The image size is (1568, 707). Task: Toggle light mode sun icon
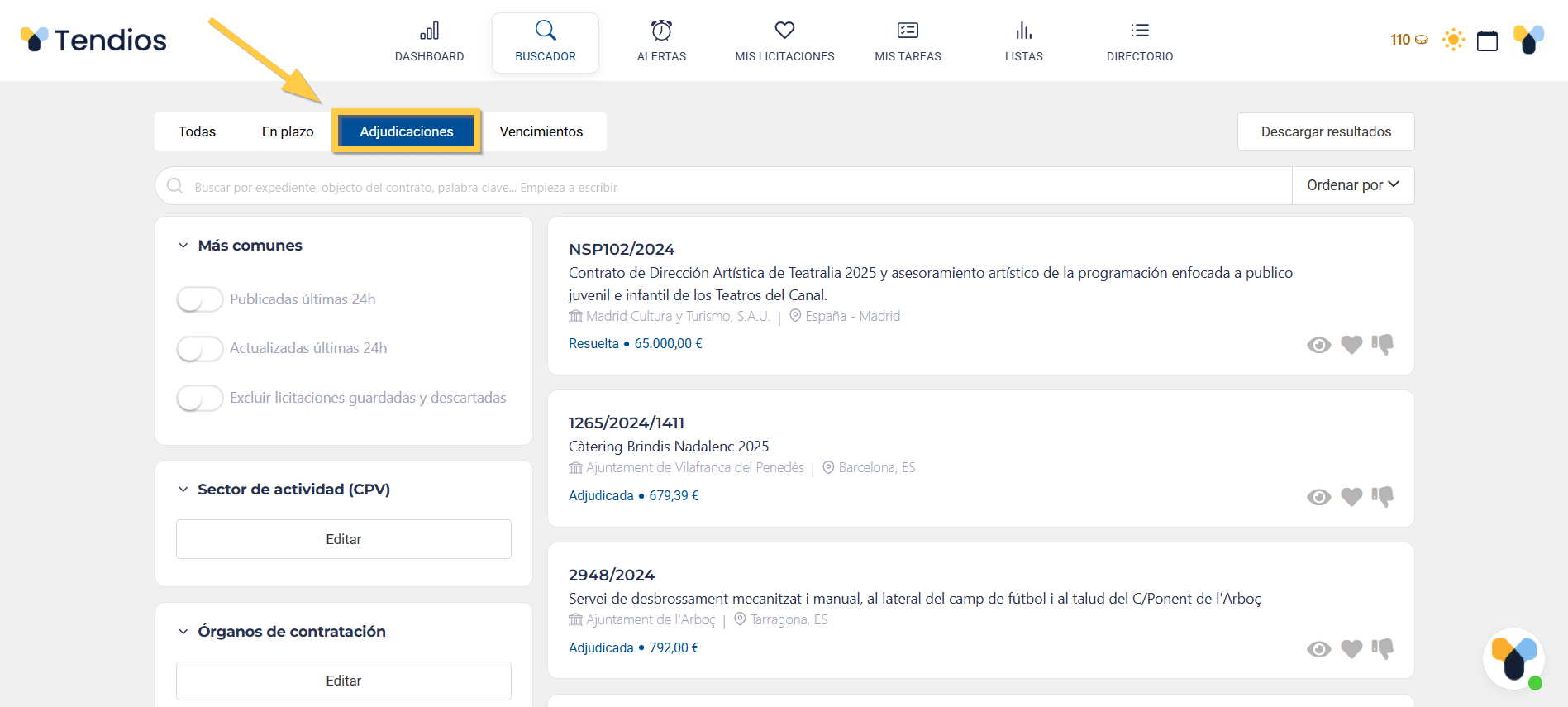(x=1453, y=40)
